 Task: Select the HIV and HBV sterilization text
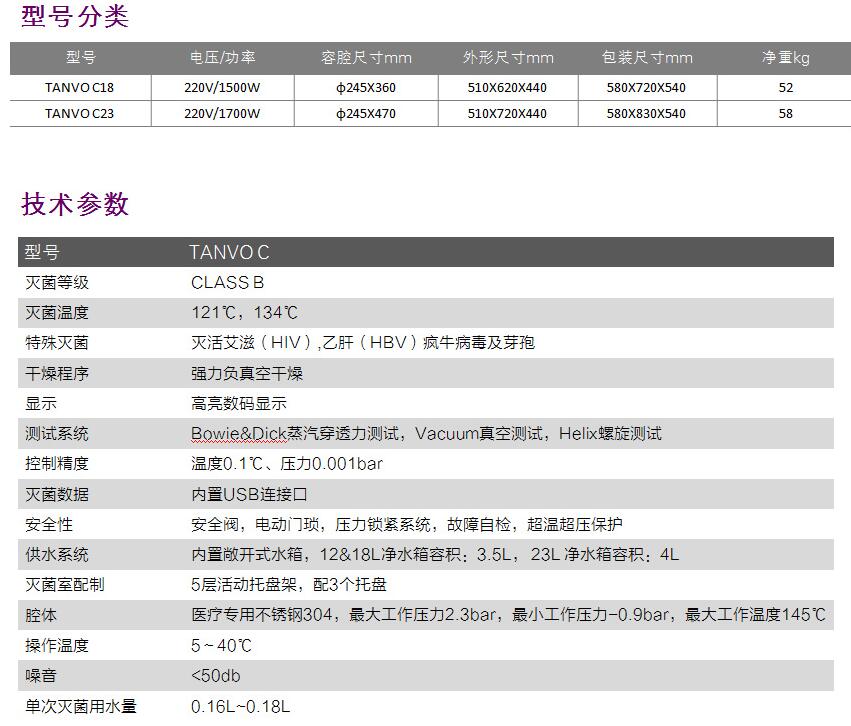click(363, 343)
